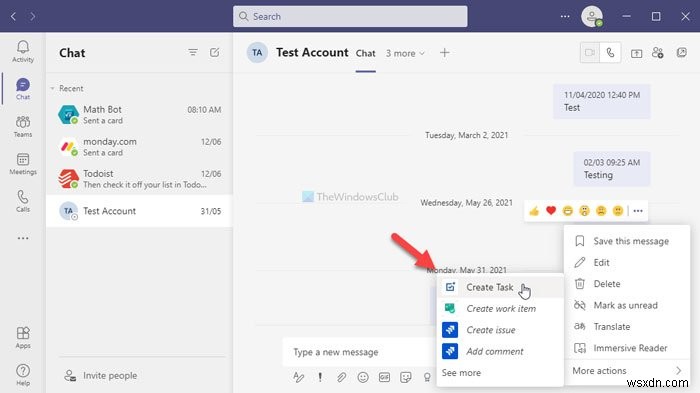The height and width of the screenshot is (393, 700).
Task: Select Mark as unread
Action: [x=627, y=305]
